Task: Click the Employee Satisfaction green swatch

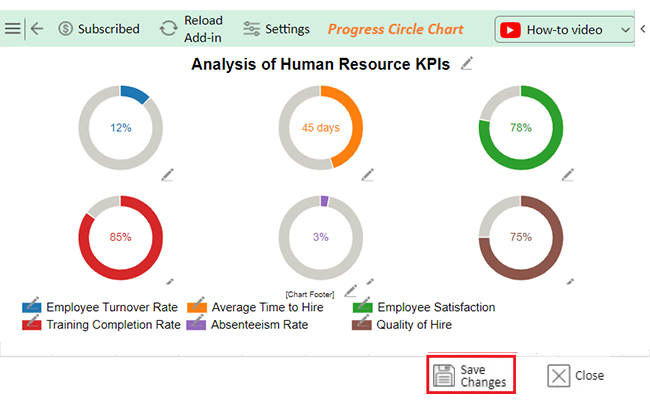Action: click(363, 307)
